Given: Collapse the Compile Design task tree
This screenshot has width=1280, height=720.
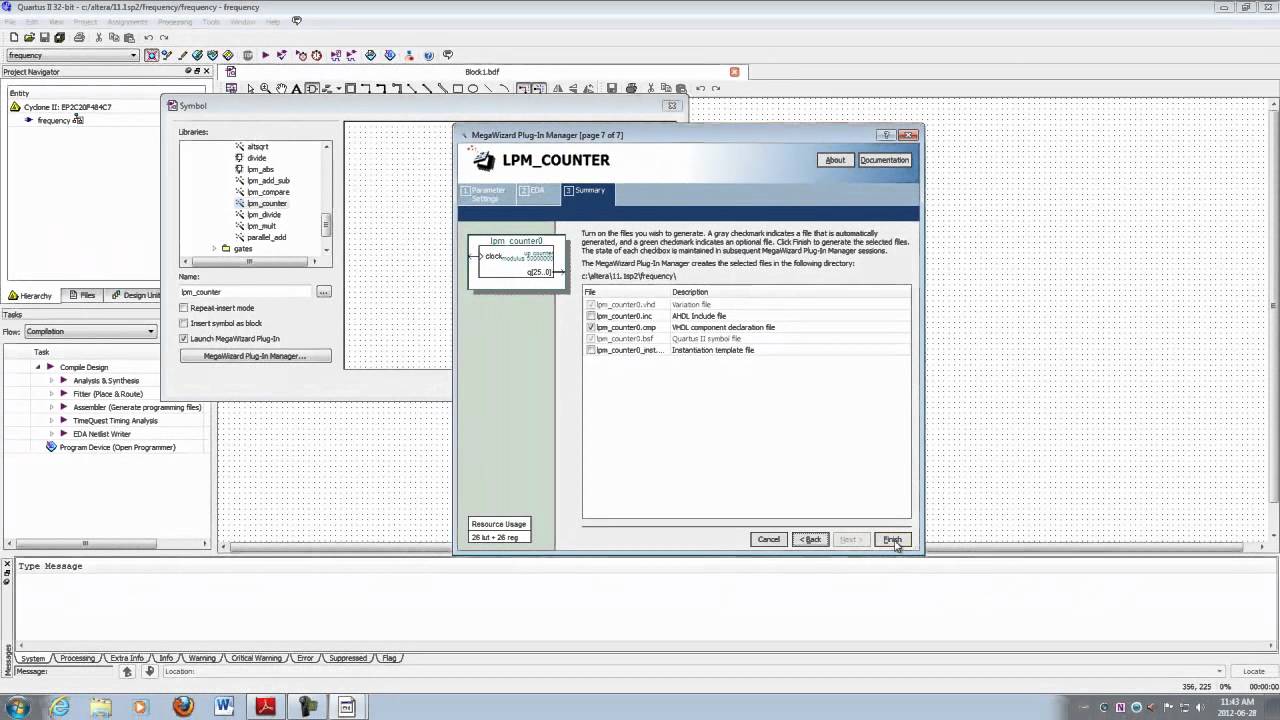Looking at the screenshot, I should (x=39, y=367).
